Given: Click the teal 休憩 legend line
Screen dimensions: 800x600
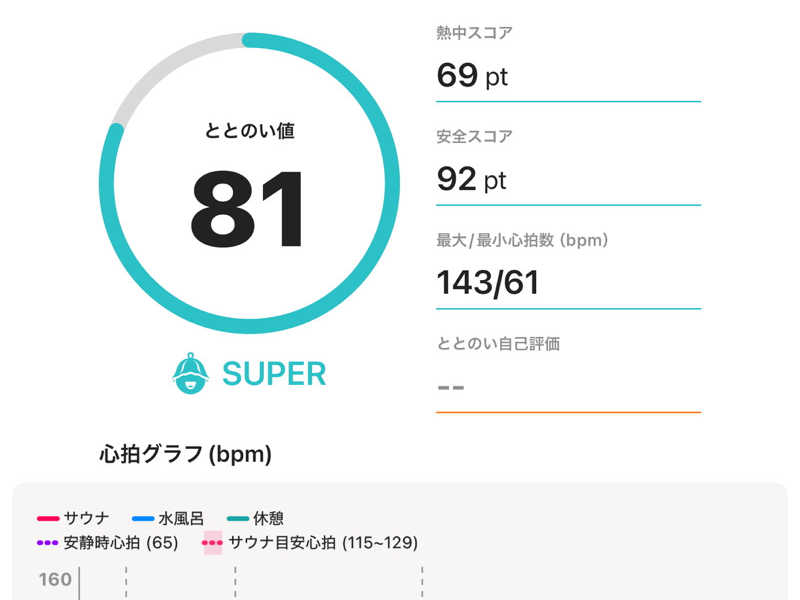Looking at the screenshot, I should point(238,518).
